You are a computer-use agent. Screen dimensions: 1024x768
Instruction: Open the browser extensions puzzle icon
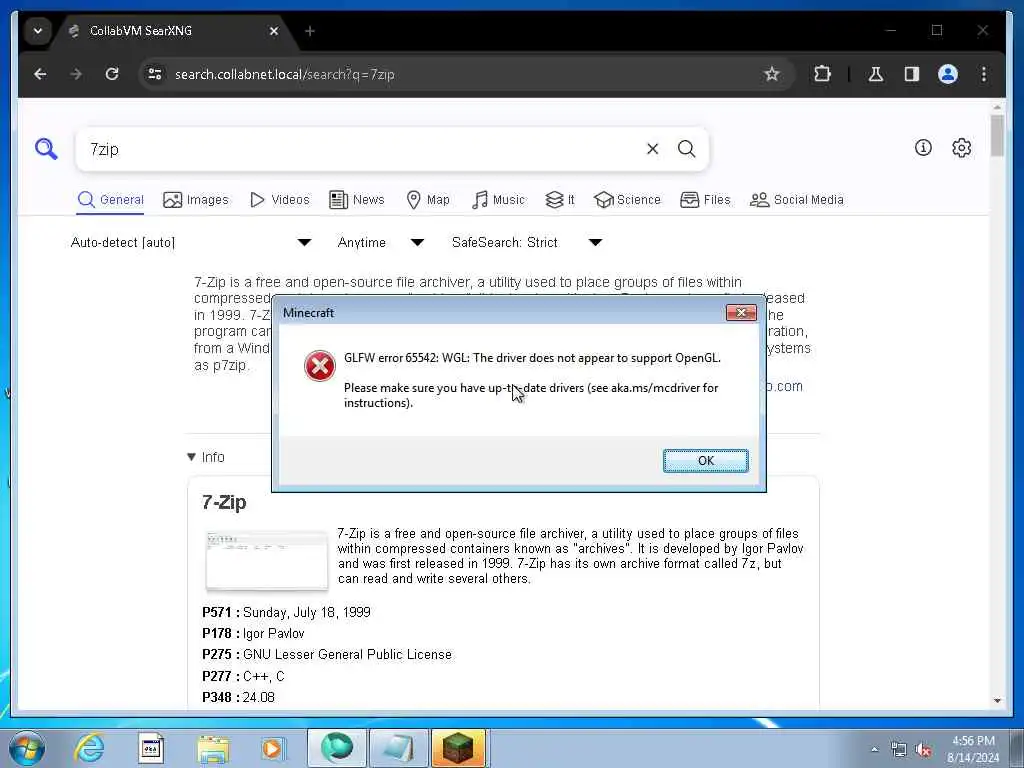(x=822, y=74)
